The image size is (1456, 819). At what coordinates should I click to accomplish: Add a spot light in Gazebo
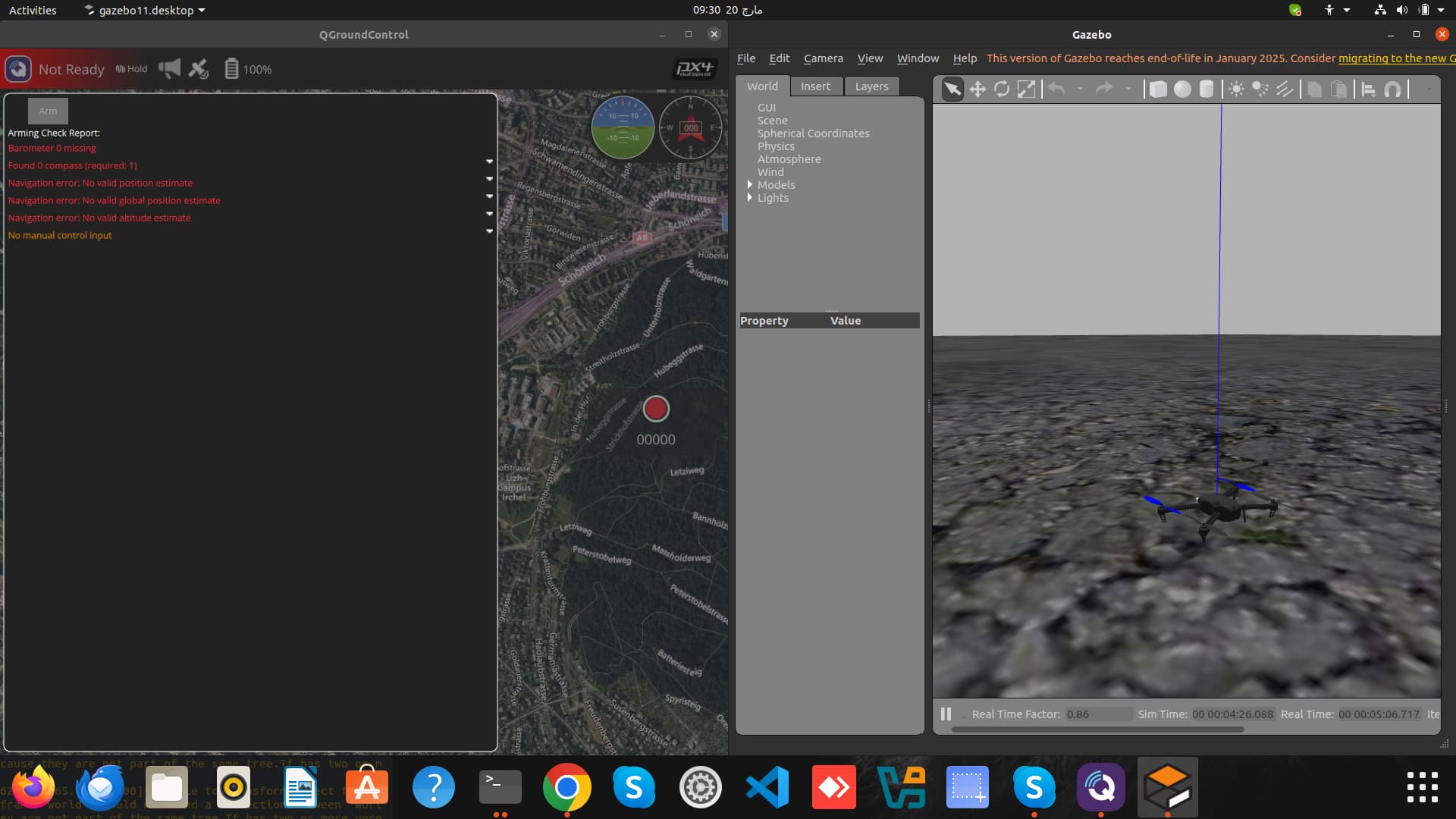pyautogui.click(x=1260, y=89)
